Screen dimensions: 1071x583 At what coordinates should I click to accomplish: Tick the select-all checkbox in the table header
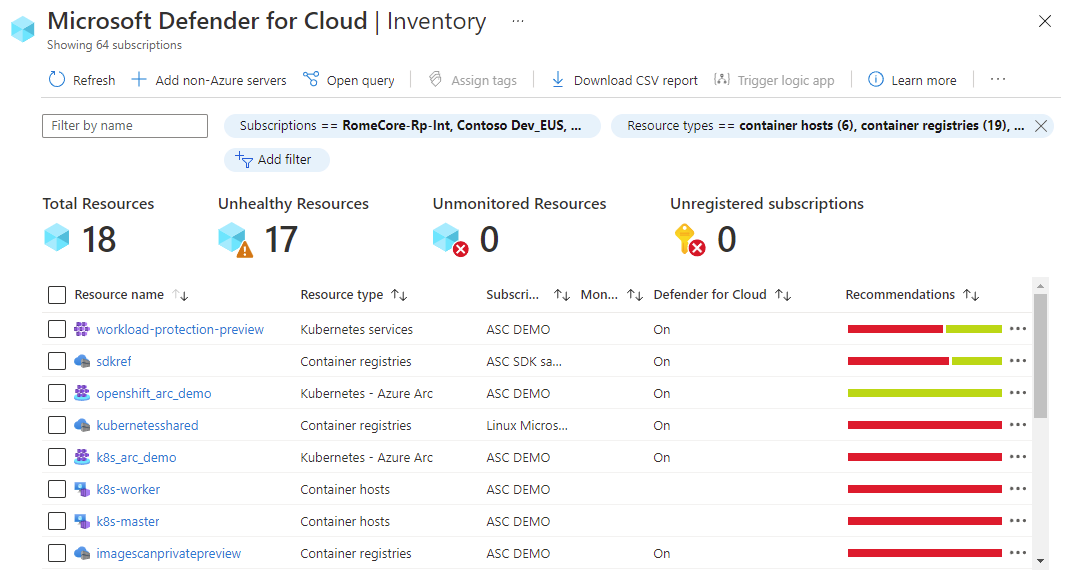pyautogui.click(x=57, y=295)
